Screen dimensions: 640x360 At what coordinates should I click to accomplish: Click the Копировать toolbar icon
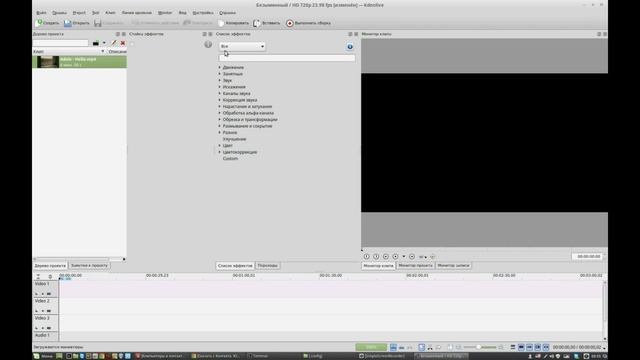[221, 23]
